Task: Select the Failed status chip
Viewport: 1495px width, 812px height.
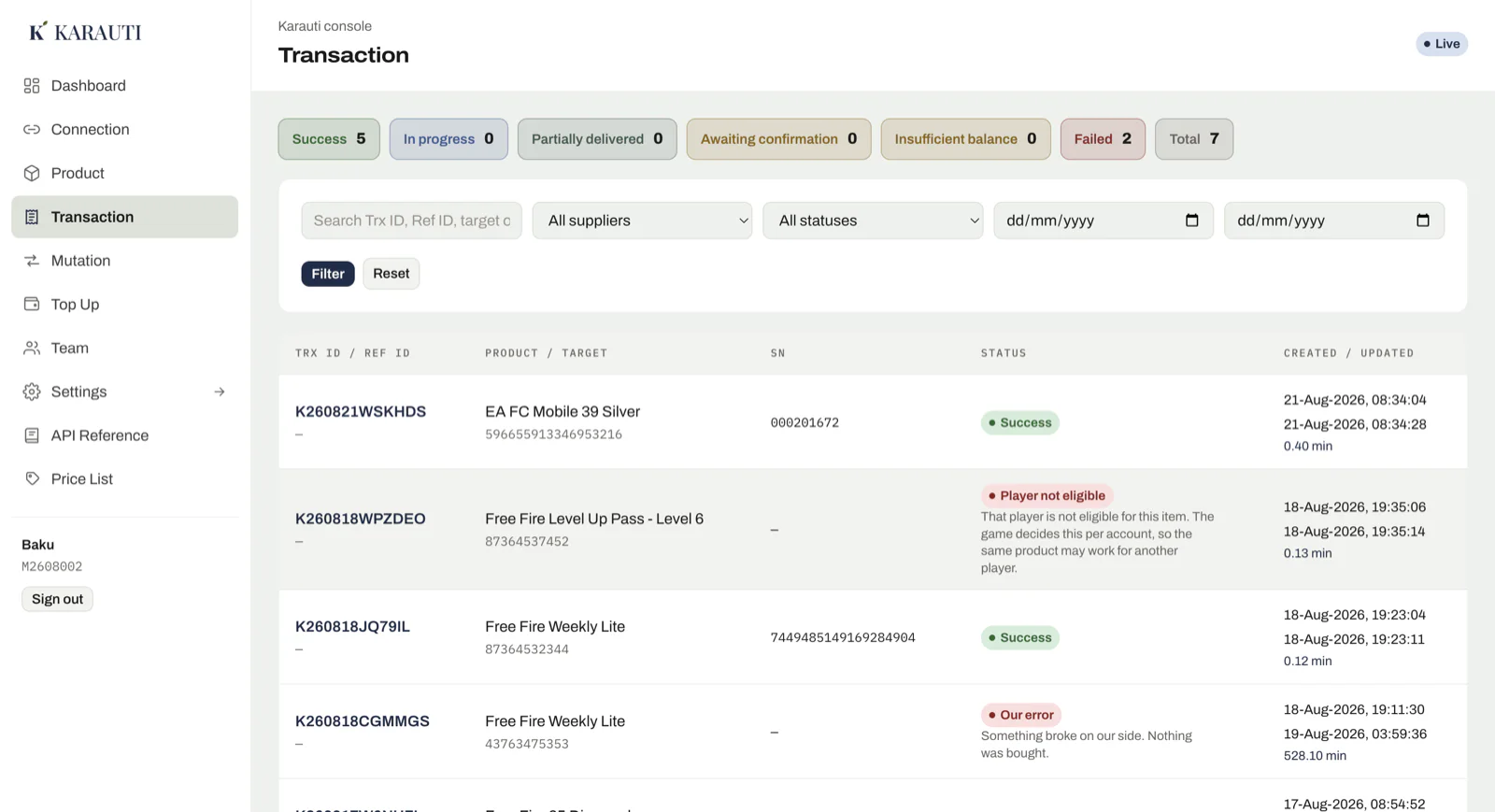Action: click(1103, 139)
